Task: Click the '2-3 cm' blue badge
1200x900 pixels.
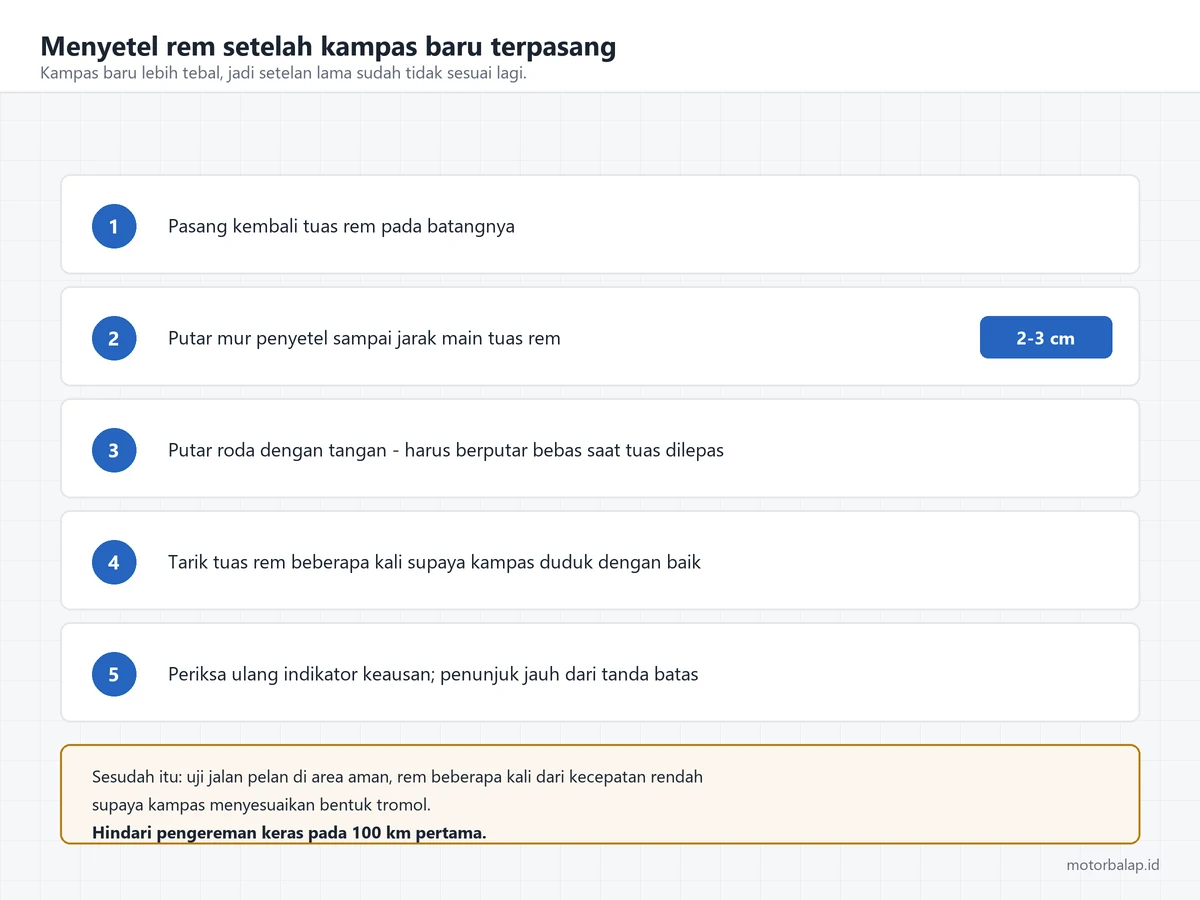Action: 1046,338
